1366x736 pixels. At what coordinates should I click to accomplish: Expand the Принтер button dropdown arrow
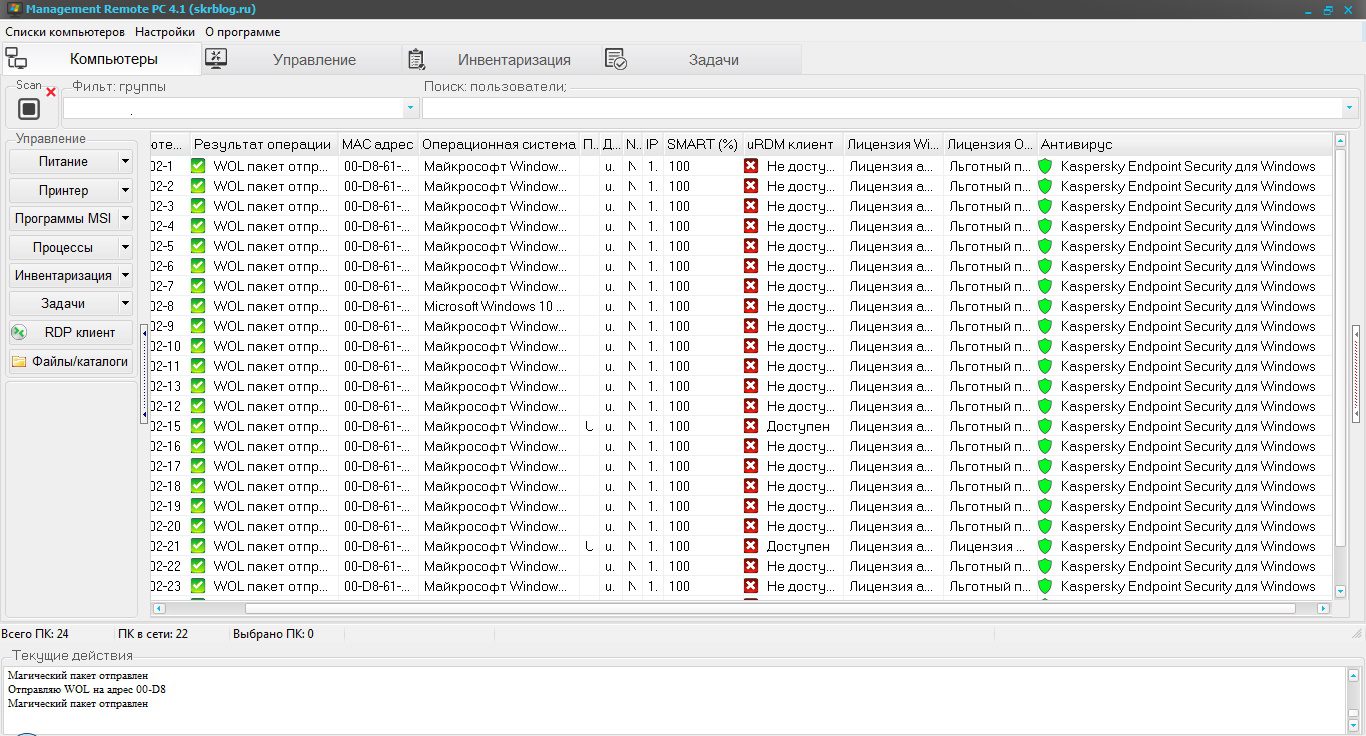click(125, 190)
